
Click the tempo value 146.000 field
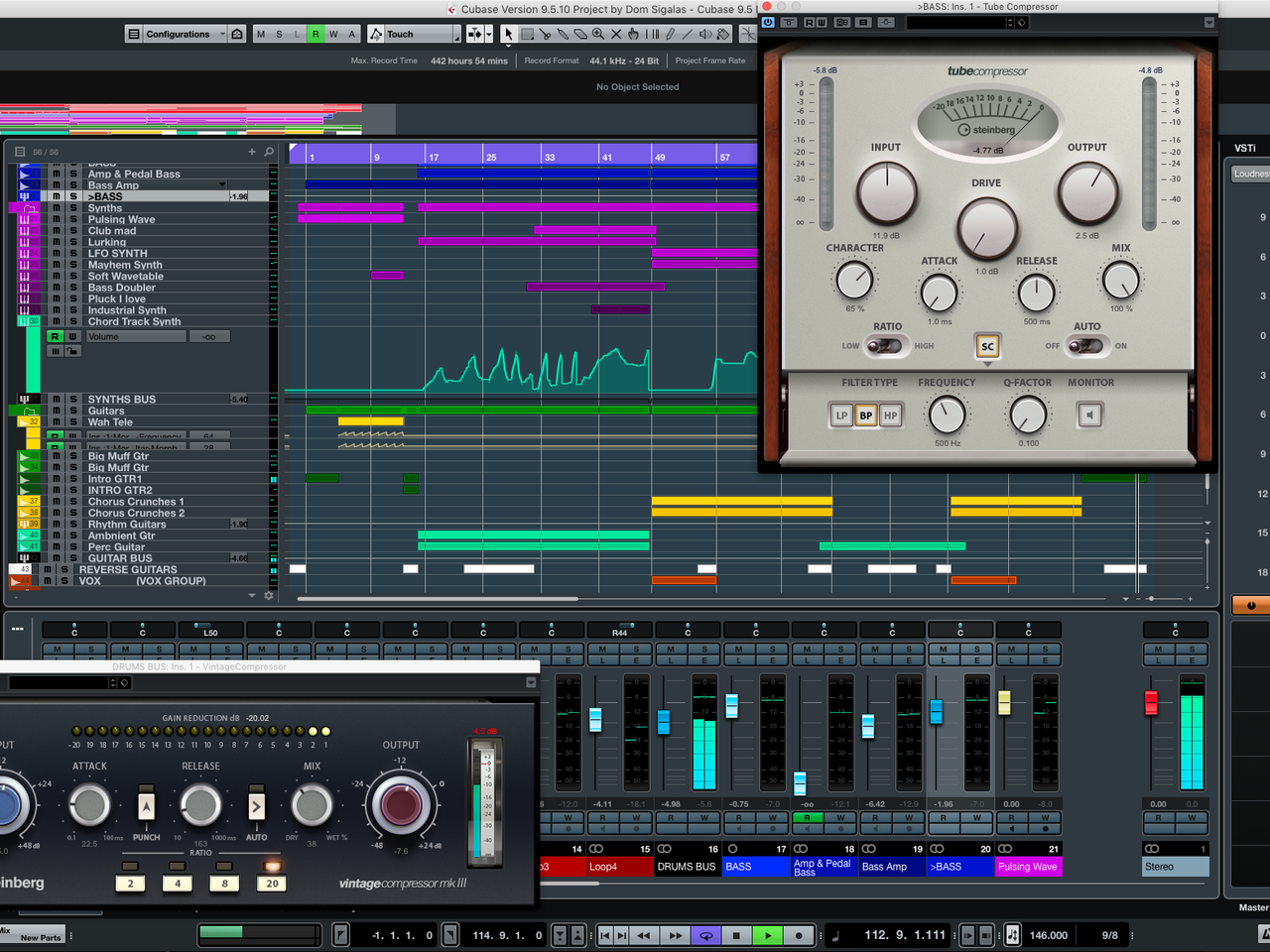[x=1049, y=935]
